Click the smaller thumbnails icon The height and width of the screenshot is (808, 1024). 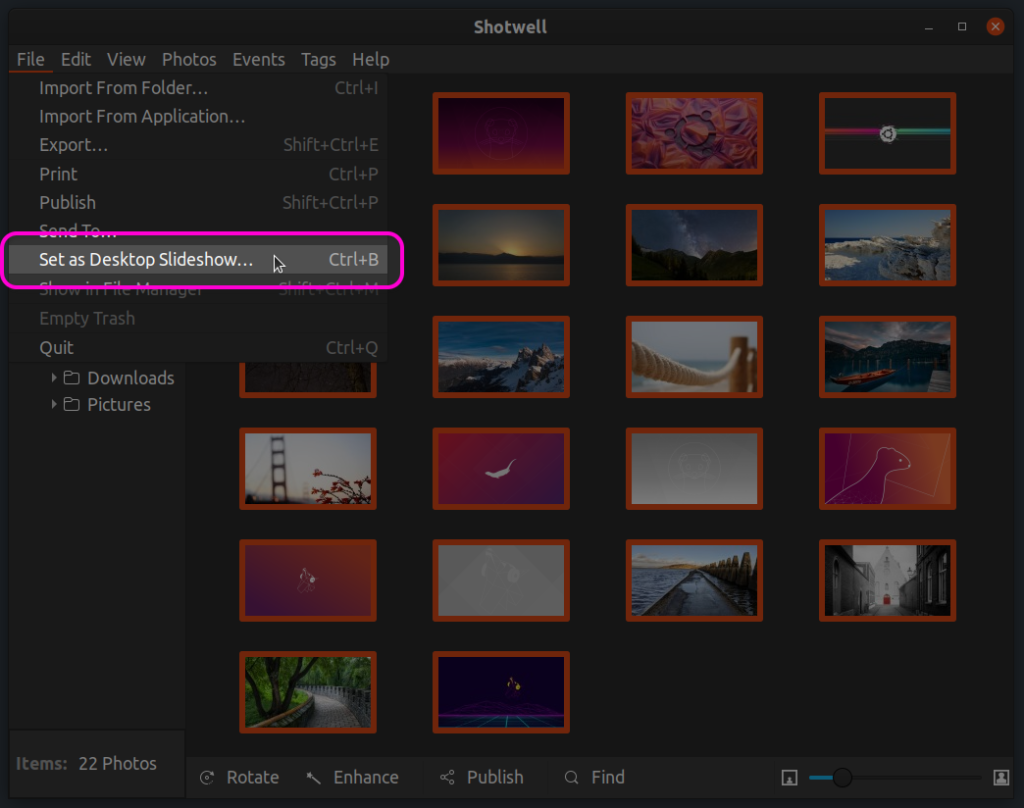790,777
